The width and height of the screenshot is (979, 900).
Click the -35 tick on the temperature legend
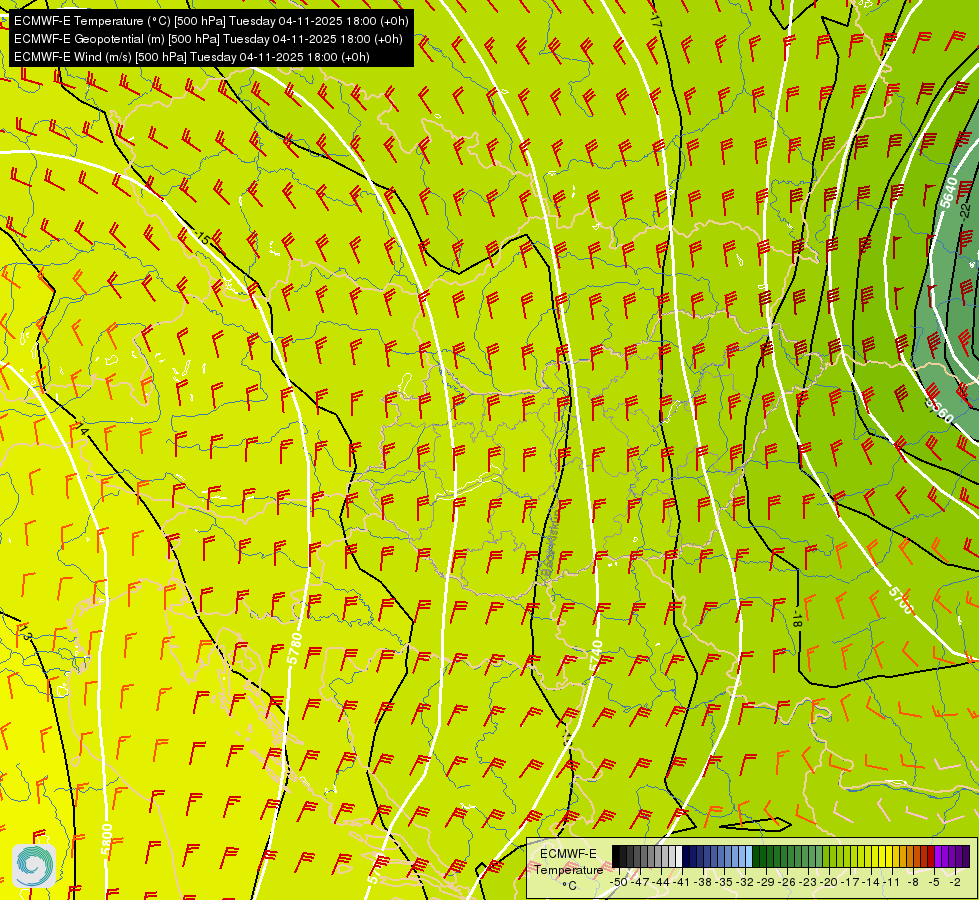724,882
